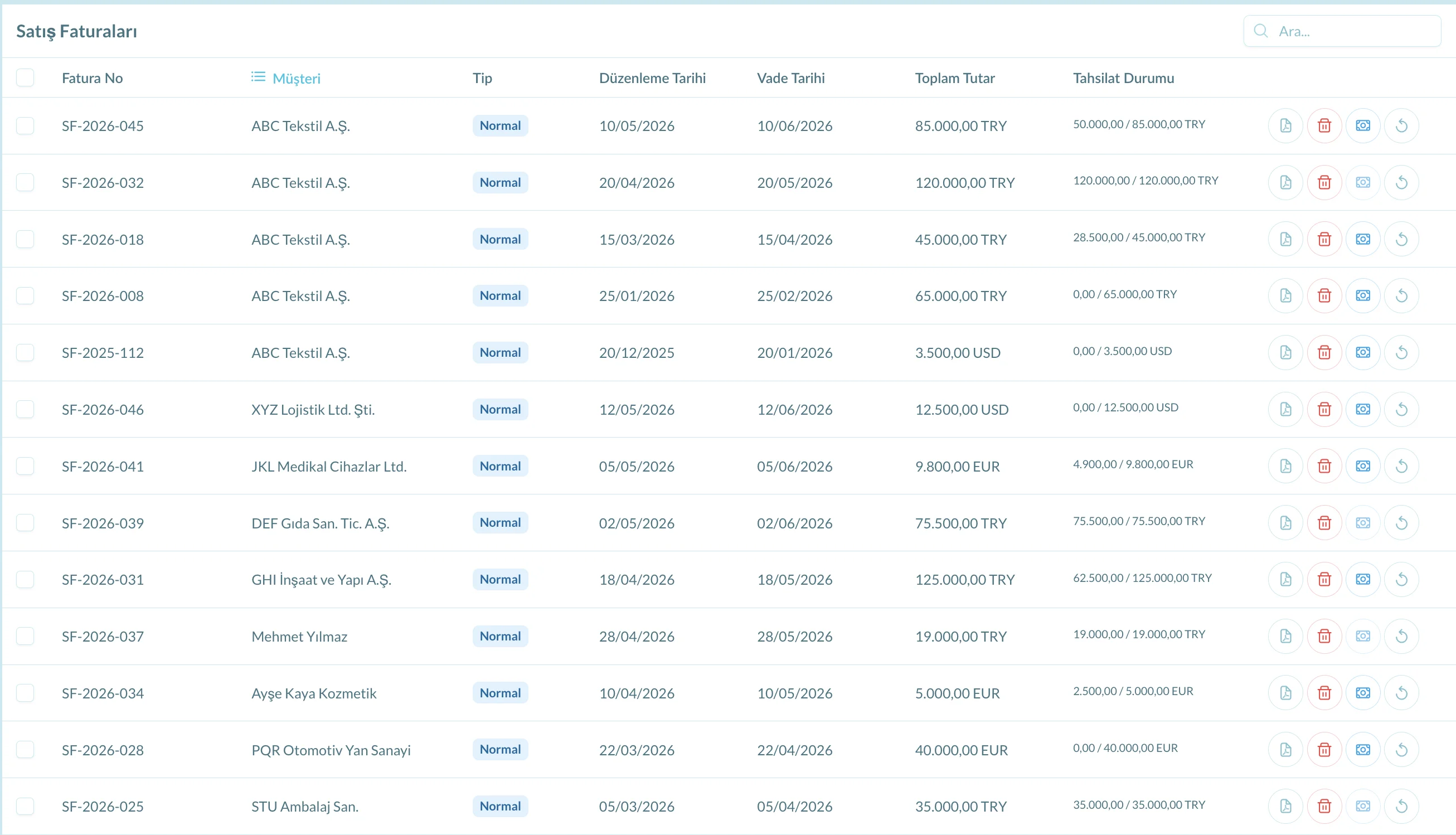Image resolution: width=1456 pixels, height=835 pixels.
Task: Record payment for invoice SF-2026-018
Action: click(1362, 239)
